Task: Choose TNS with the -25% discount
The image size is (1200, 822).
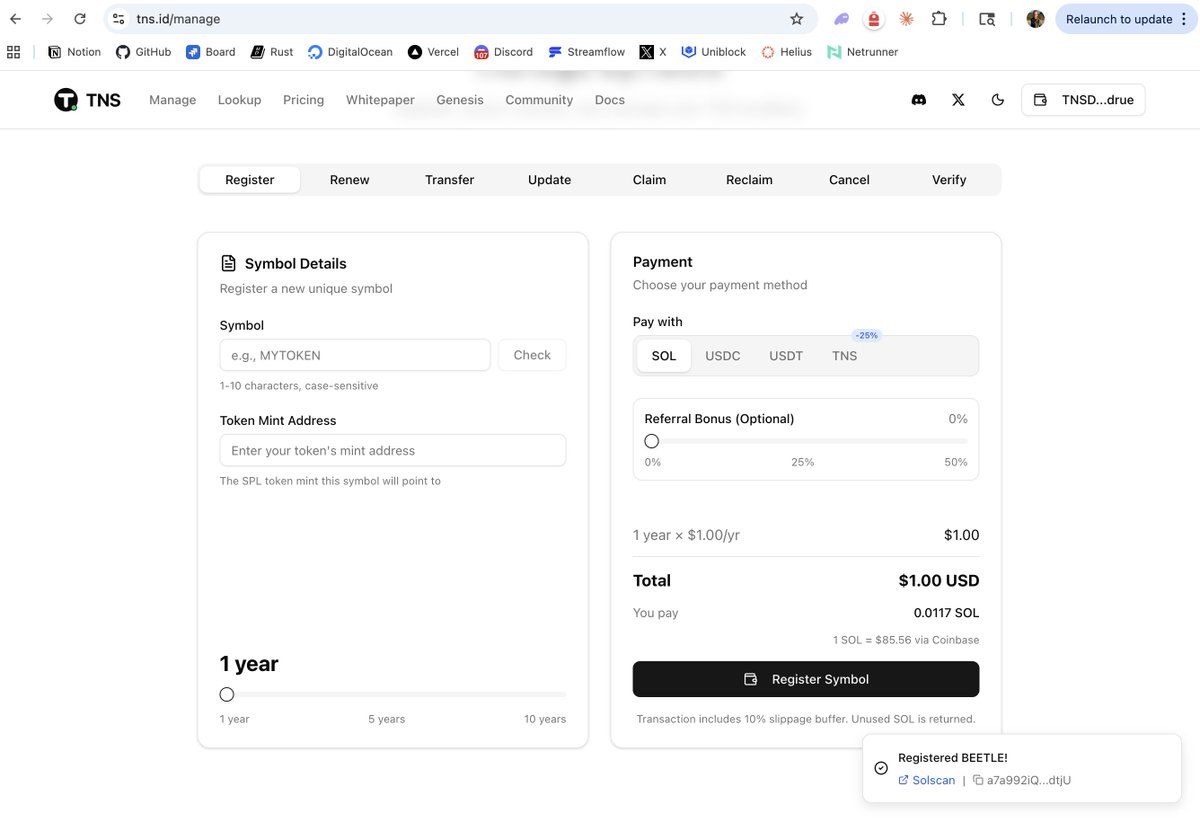Action: 844,355
